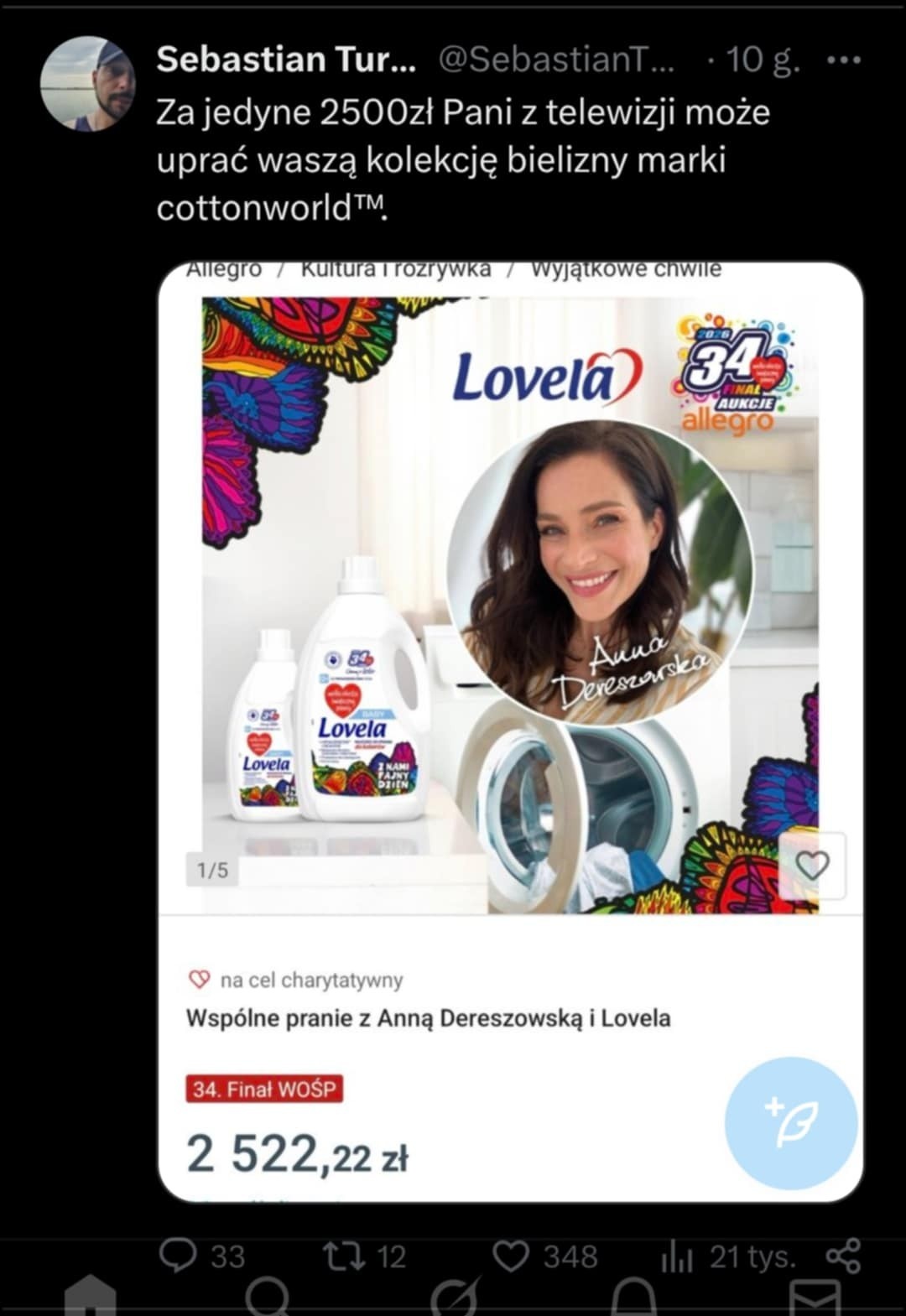This screenshot has height=1316, width=906.
Task: Tap the reply comment icon
Action: [178, 1256]
